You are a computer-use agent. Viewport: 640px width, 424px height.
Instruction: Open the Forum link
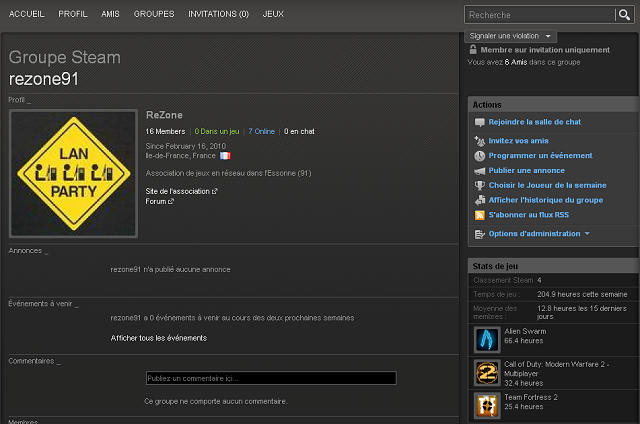(156, 201)
